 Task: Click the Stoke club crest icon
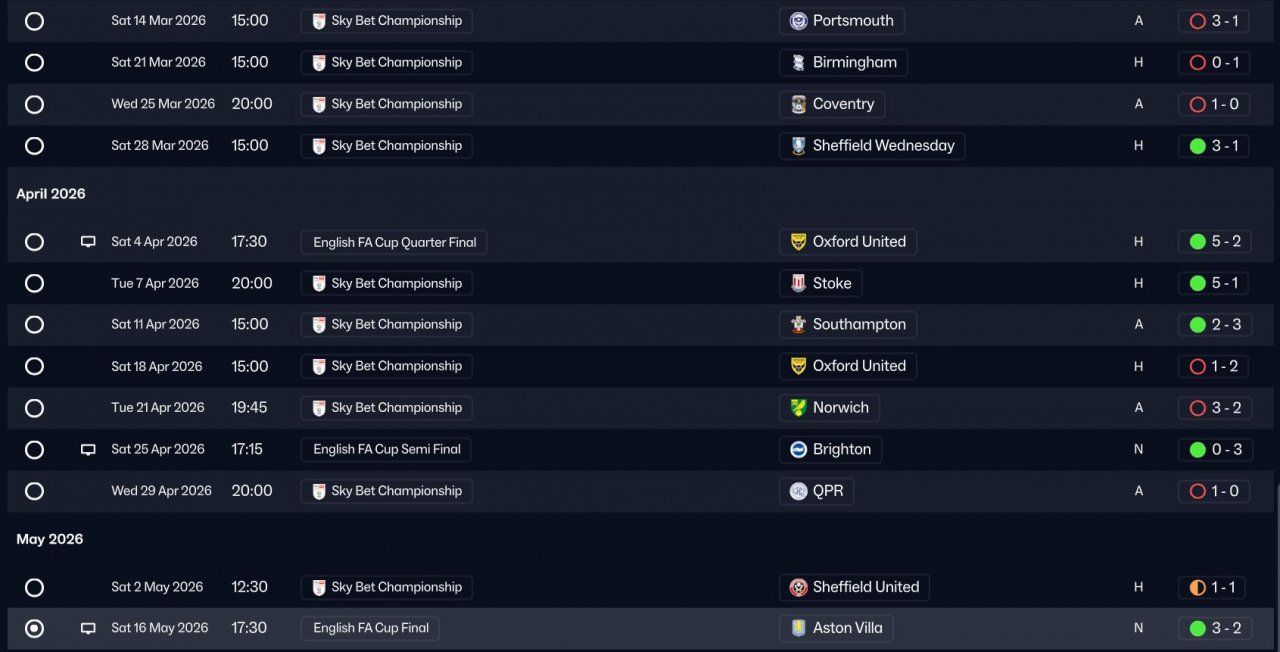[798, 283]
